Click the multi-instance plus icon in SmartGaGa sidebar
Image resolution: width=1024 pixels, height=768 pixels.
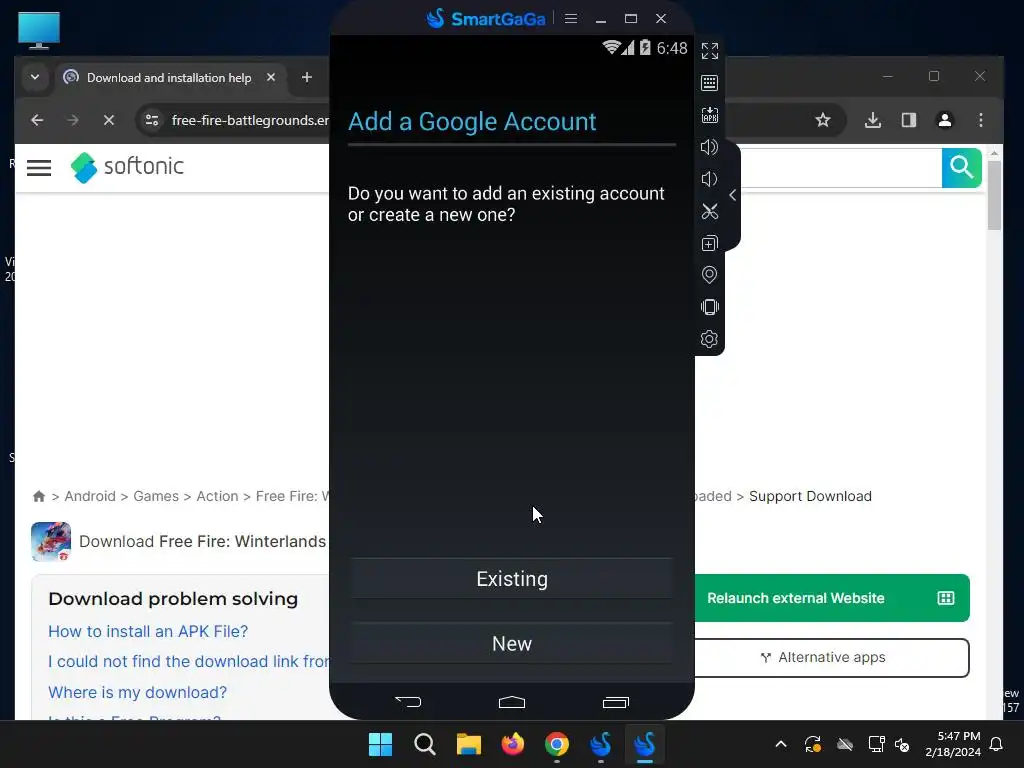click(709, 243)
